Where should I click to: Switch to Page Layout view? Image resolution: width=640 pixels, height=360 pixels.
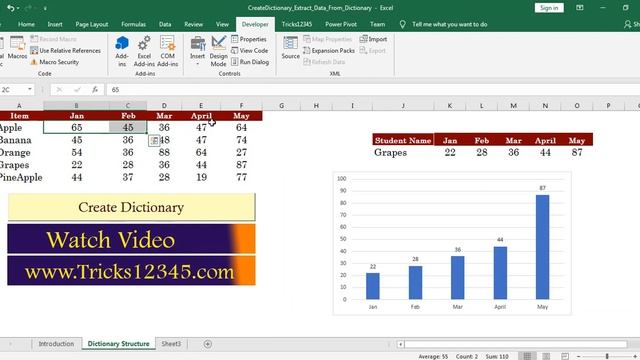point(546,356)
